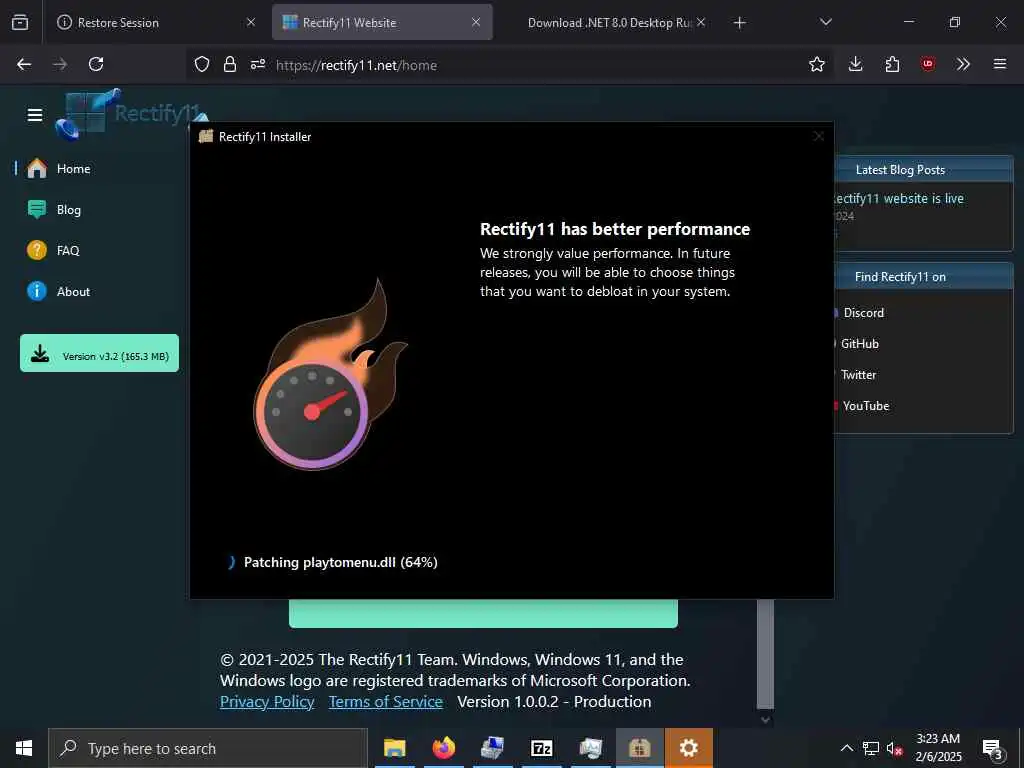Close the Rectify11 Website tab
Screen dimensions: 1024x768
[476, 22]
